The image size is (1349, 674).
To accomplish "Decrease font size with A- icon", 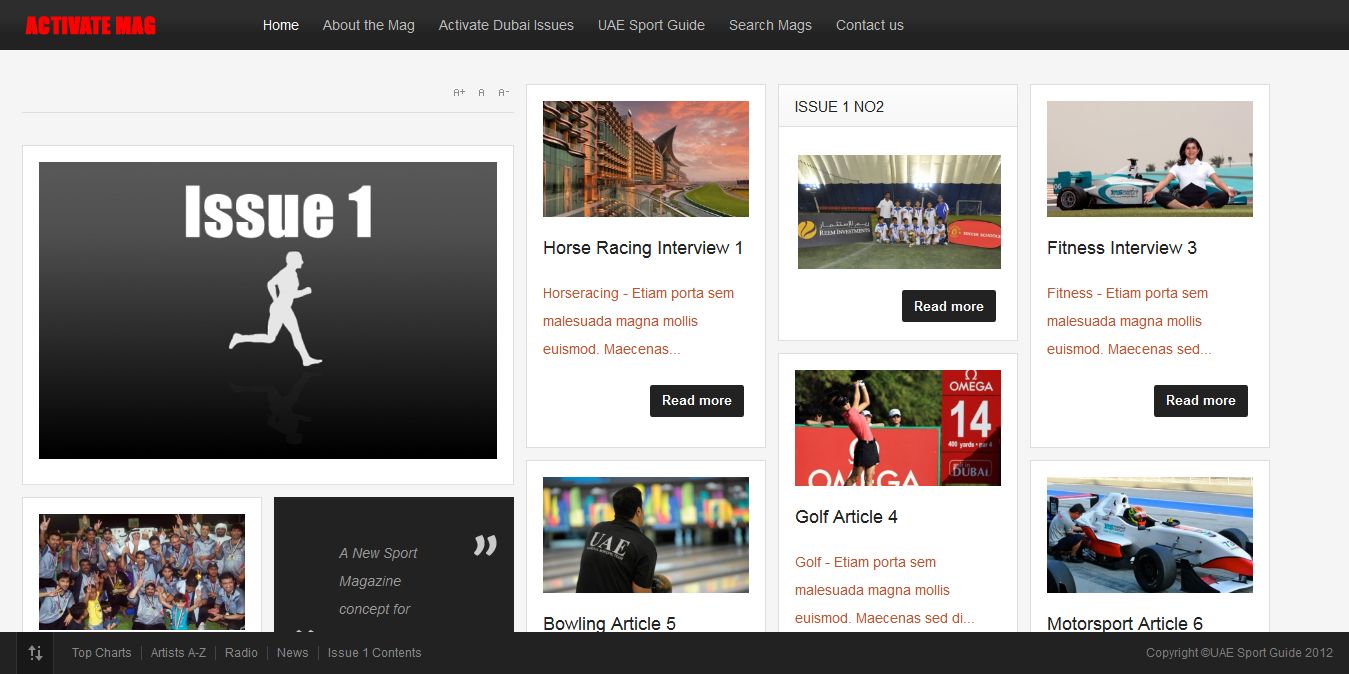I will tap(504, 93).
